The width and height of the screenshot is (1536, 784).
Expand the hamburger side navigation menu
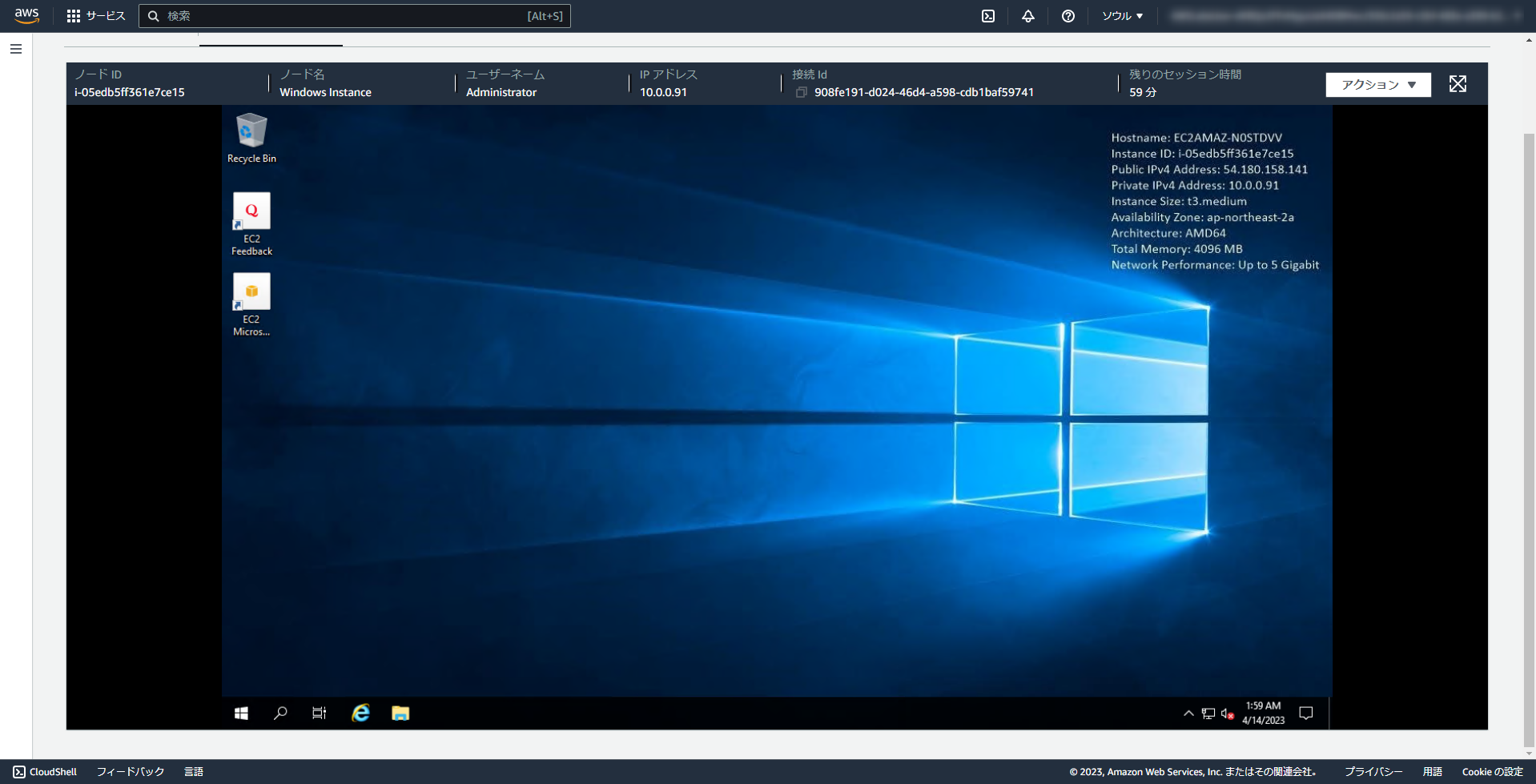16,49
